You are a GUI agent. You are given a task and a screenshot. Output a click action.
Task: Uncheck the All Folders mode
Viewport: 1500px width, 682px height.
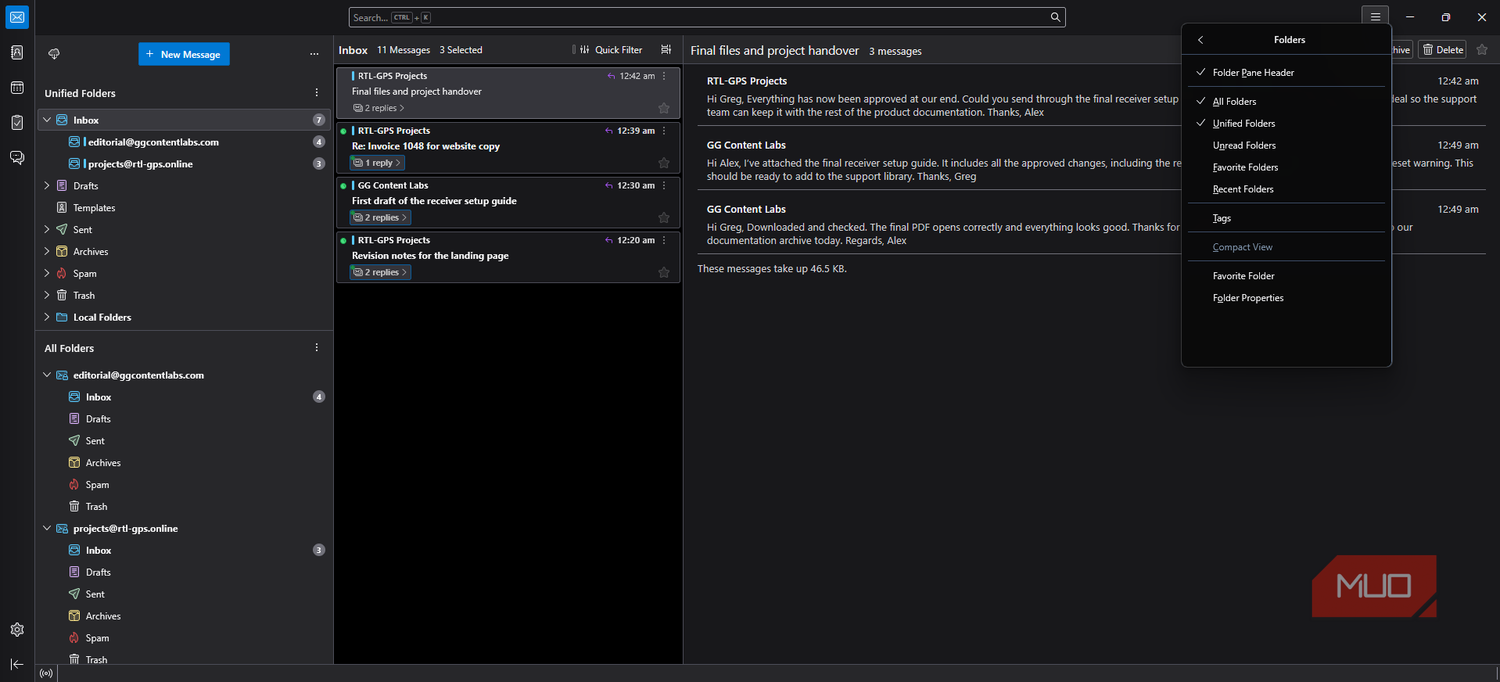(x=1286, y=101)
